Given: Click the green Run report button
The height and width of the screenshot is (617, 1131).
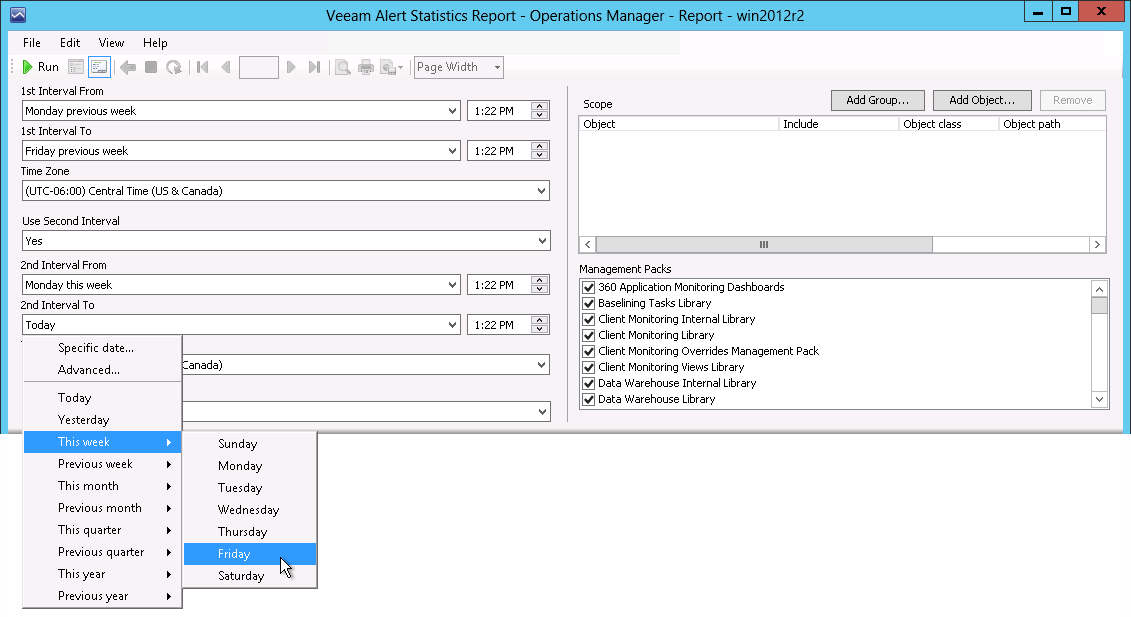Looking at the screenshot, I should [x=40, y=67].
